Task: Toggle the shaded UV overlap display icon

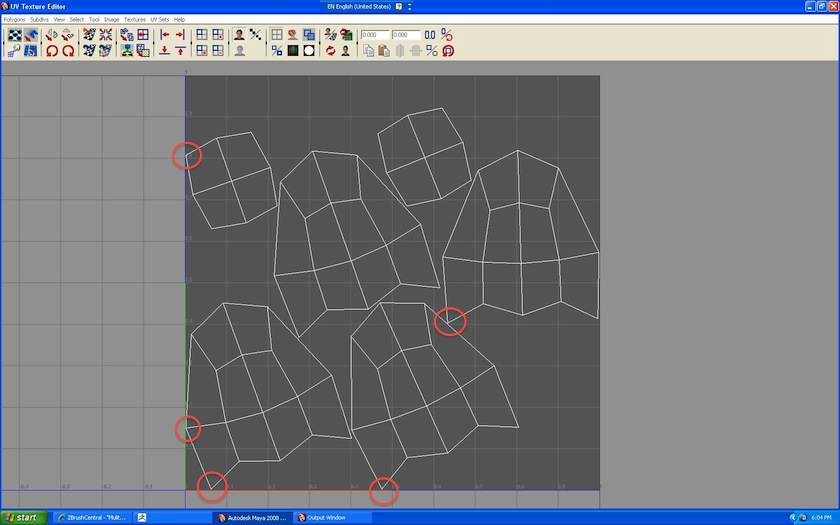Action: [309, 35]
